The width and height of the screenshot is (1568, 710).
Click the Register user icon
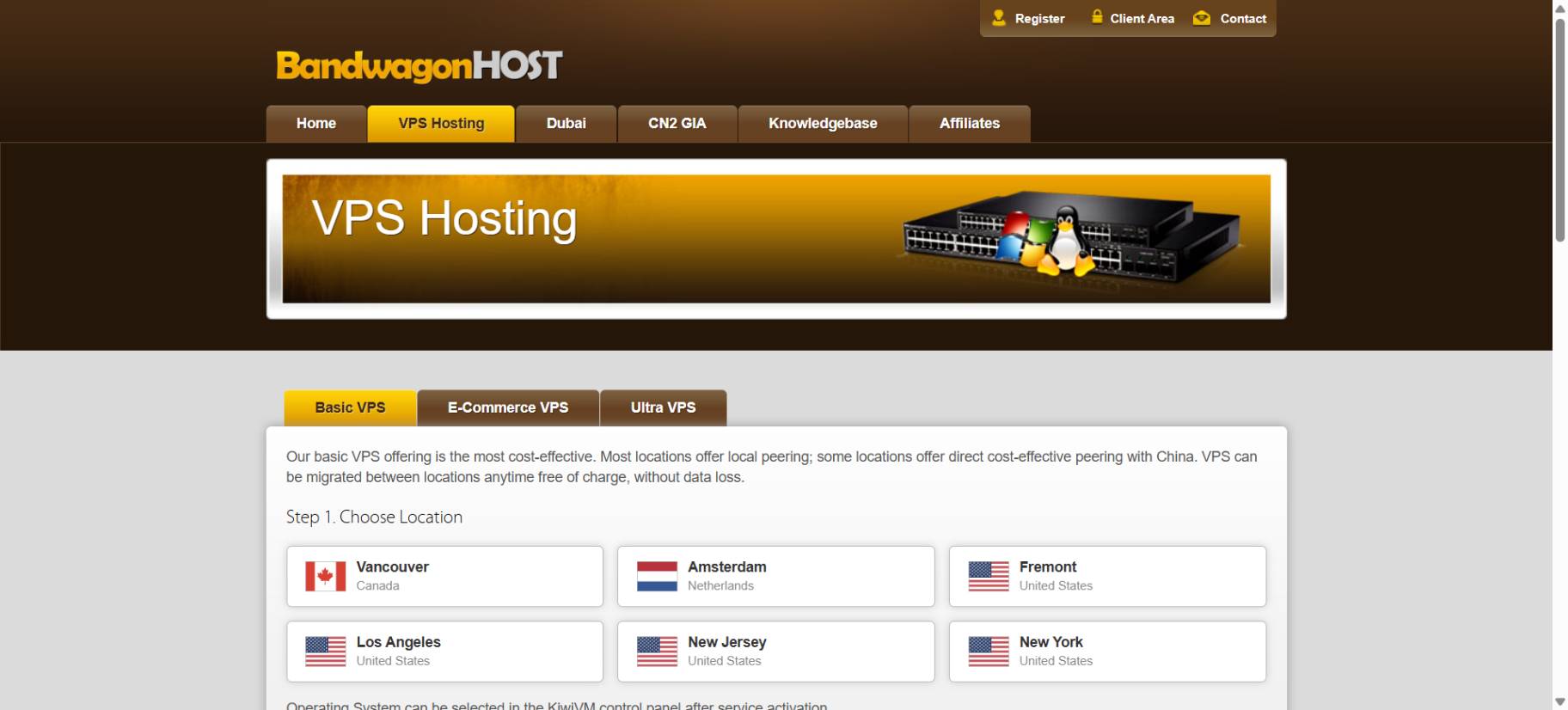(998, 17)
